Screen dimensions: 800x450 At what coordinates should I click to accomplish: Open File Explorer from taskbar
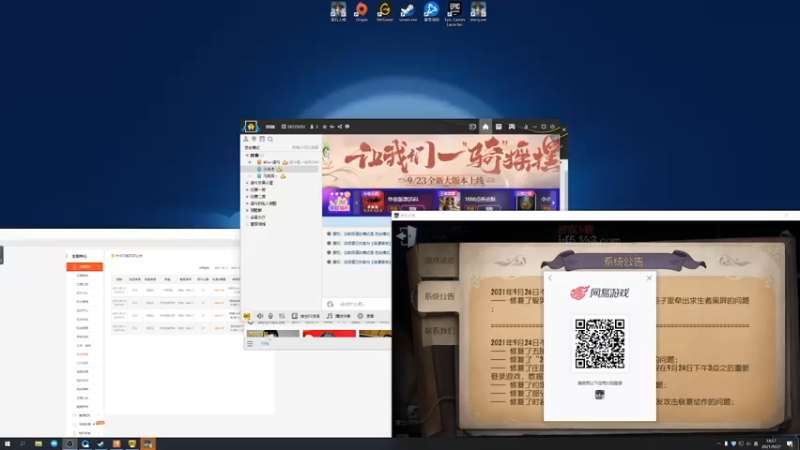[38, 444]
